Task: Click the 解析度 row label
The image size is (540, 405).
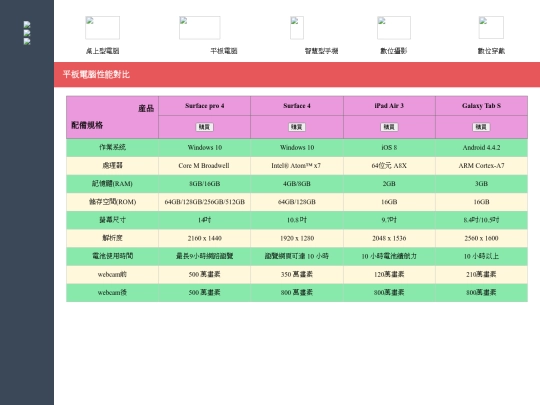Action: coord(112,238)
